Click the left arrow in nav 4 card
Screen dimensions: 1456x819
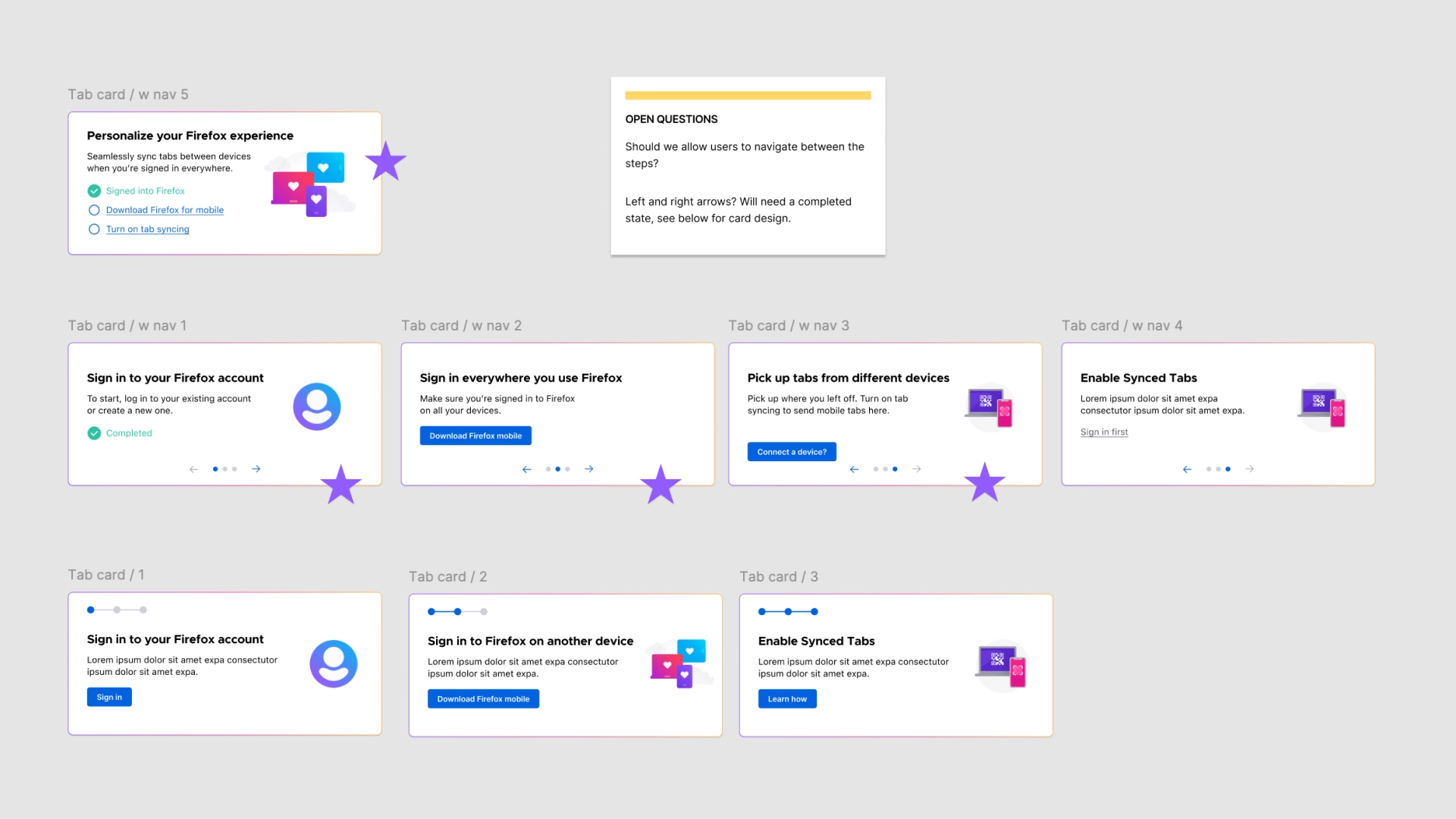pyautogui.click(x=1188, y=469)
